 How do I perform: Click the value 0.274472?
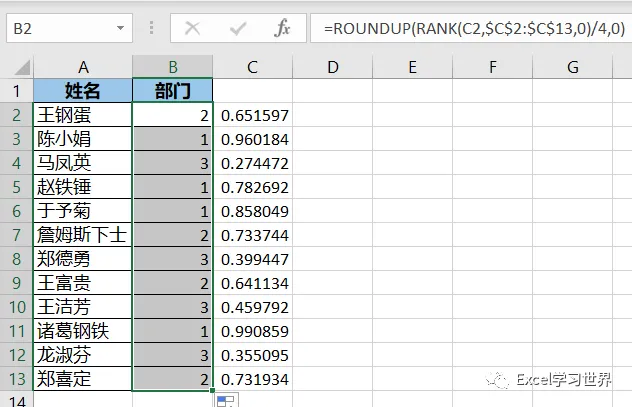(253, 163)
